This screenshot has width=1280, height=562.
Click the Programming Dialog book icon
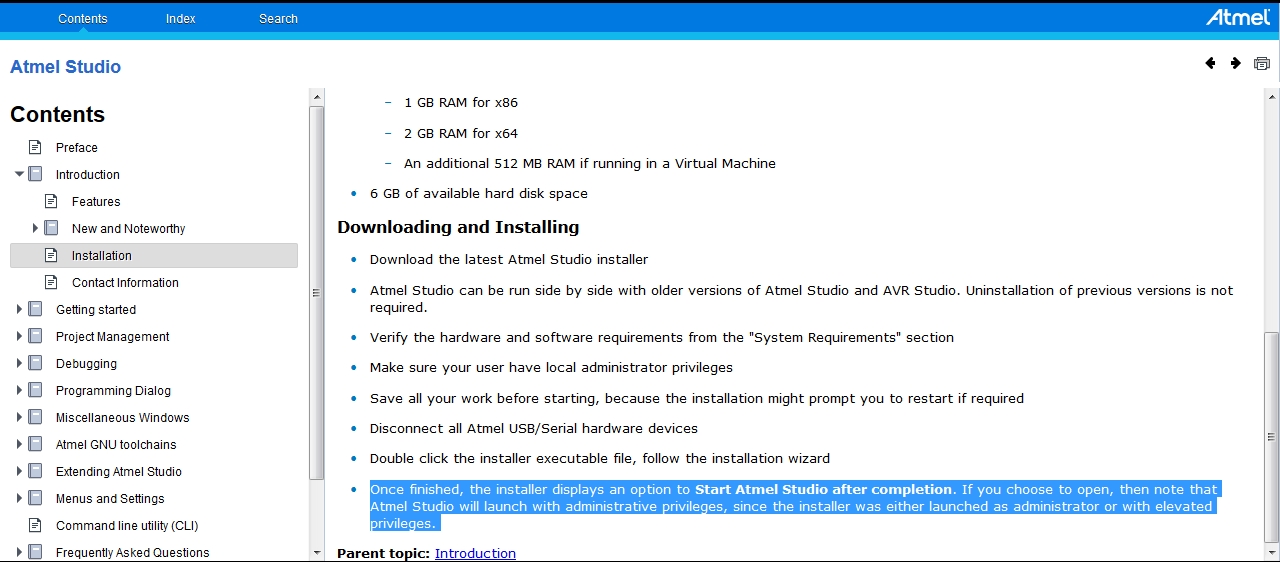[35, 390]
